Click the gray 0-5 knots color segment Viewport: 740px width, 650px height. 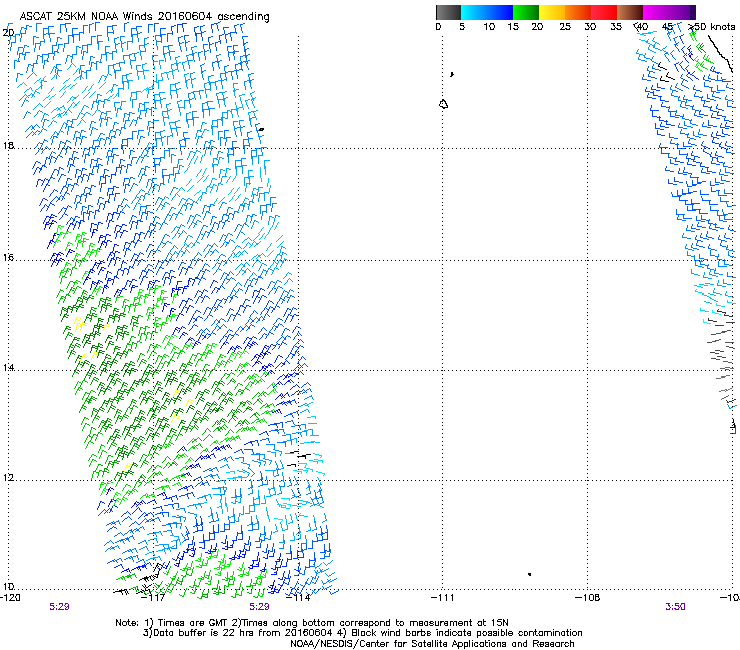click(x=449, y=12)
